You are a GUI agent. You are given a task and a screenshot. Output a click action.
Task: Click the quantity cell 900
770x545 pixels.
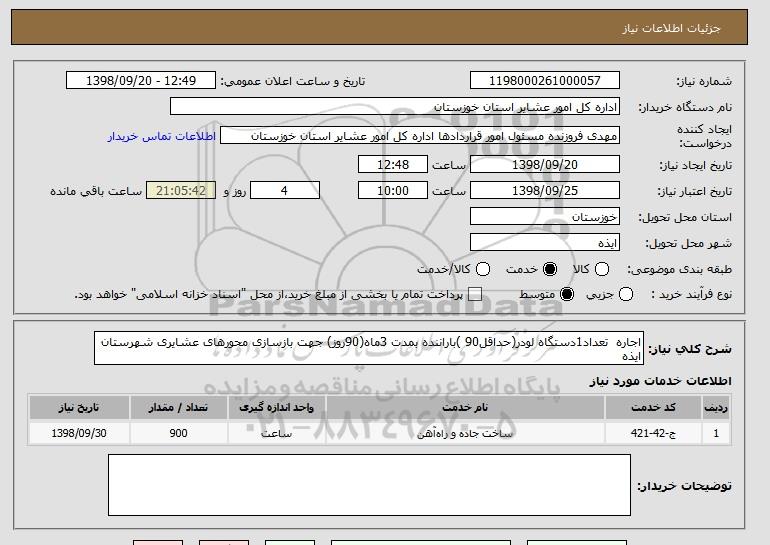178,433
